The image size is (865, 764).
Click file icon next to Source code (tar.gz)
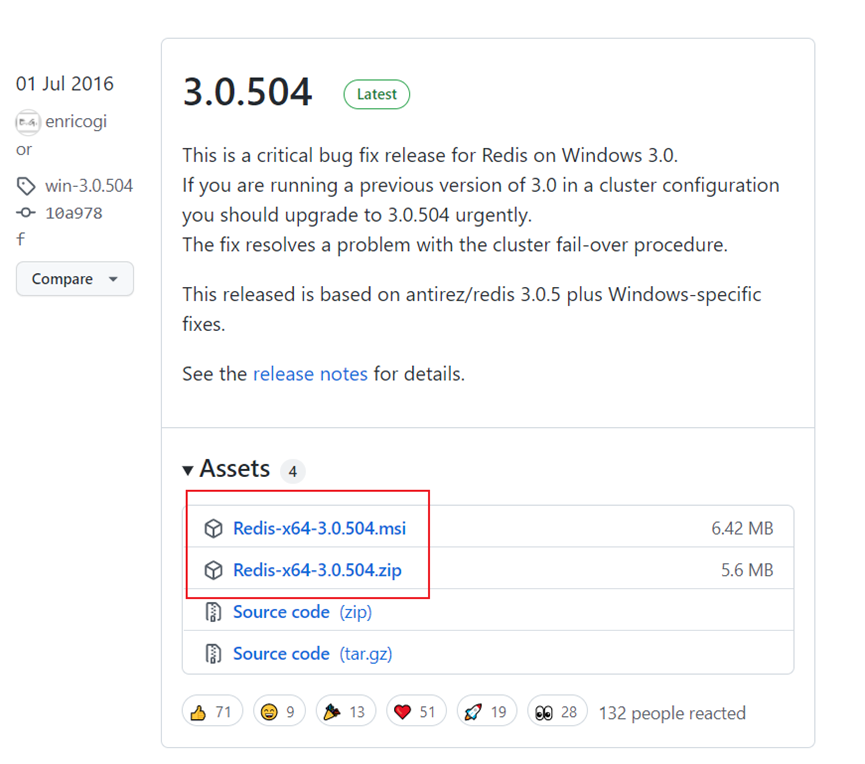coord(213,654)
